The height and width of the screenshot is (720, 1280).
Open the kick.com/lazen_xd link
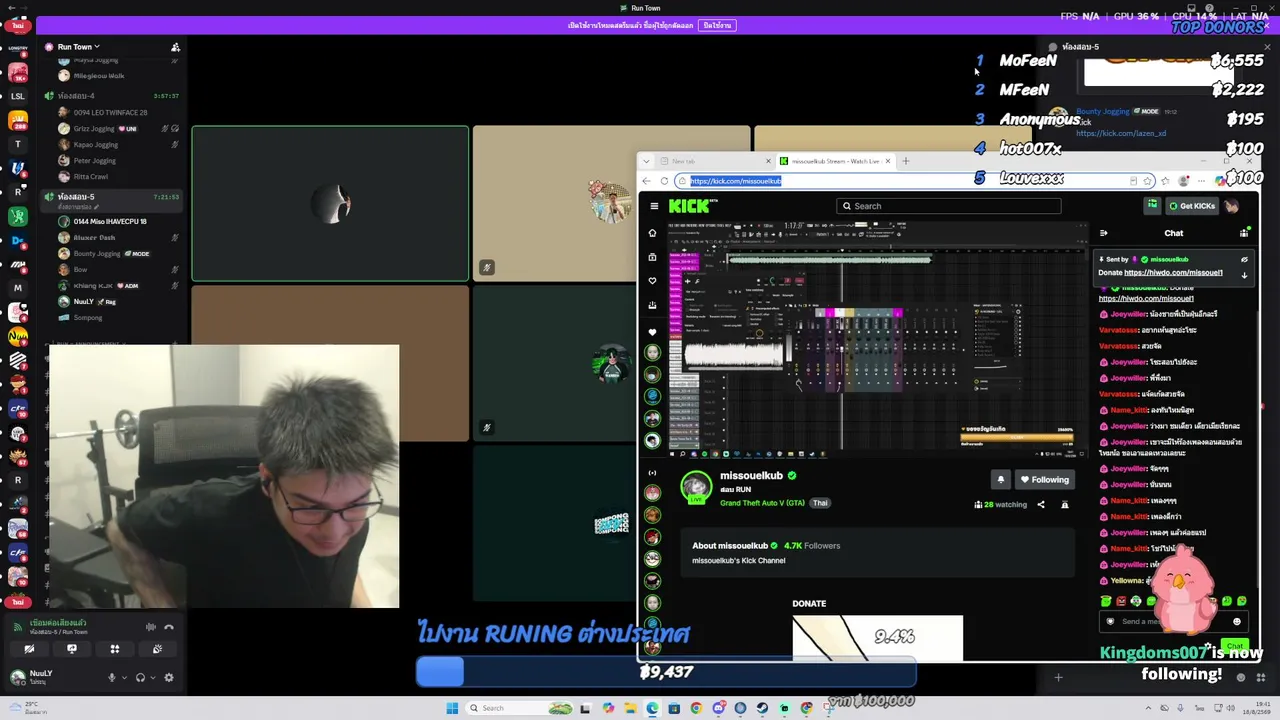(1121, 134)
